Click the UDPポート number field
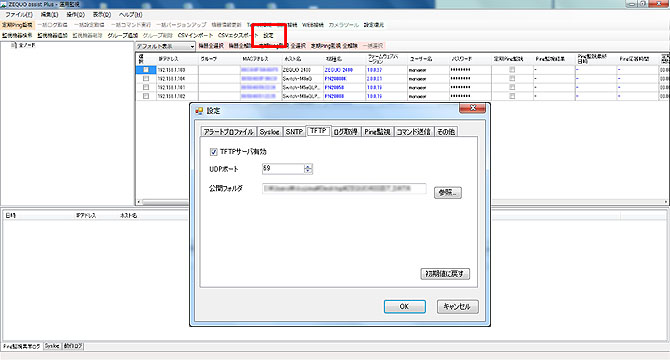 coord(283,169)
